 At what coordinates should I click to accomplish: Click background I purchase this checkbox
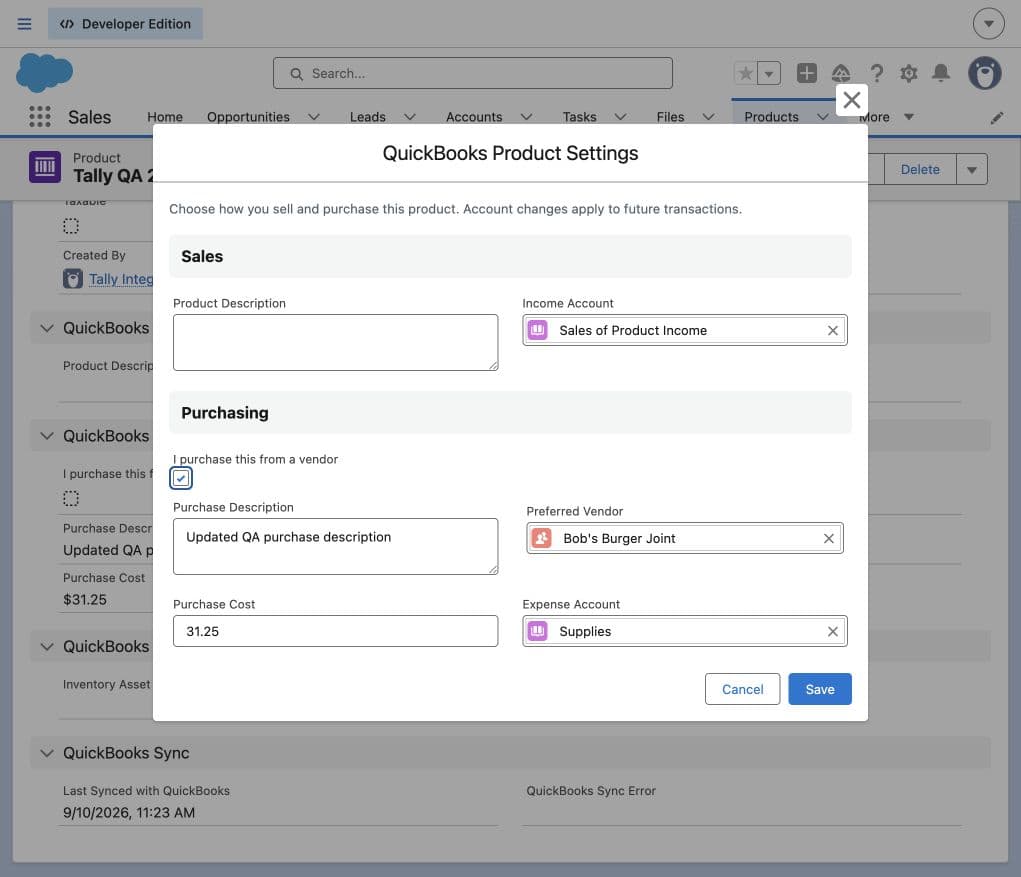[x=71, y=499]
